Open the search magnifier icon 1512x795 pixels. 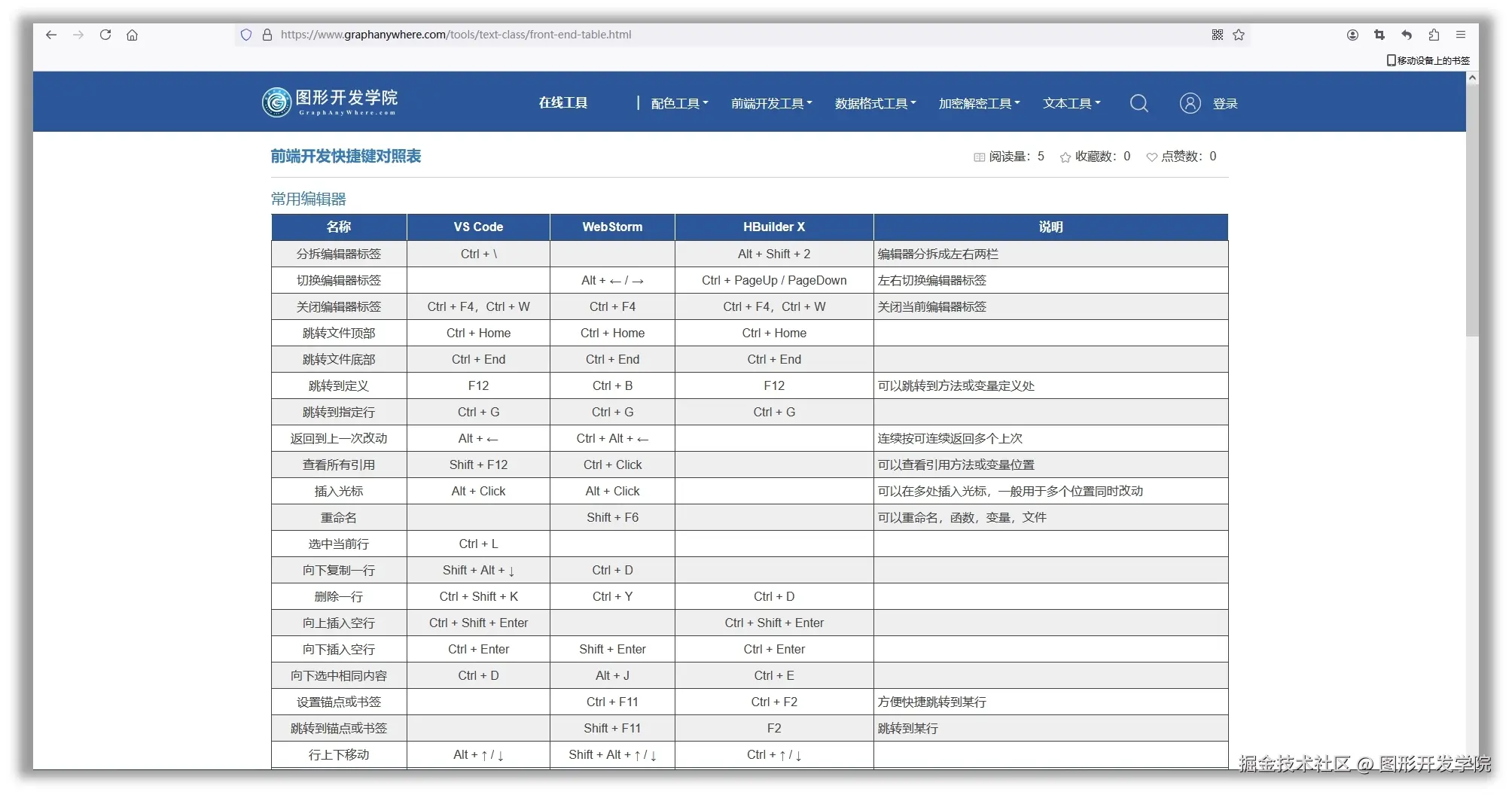[x=1139, y=103]
